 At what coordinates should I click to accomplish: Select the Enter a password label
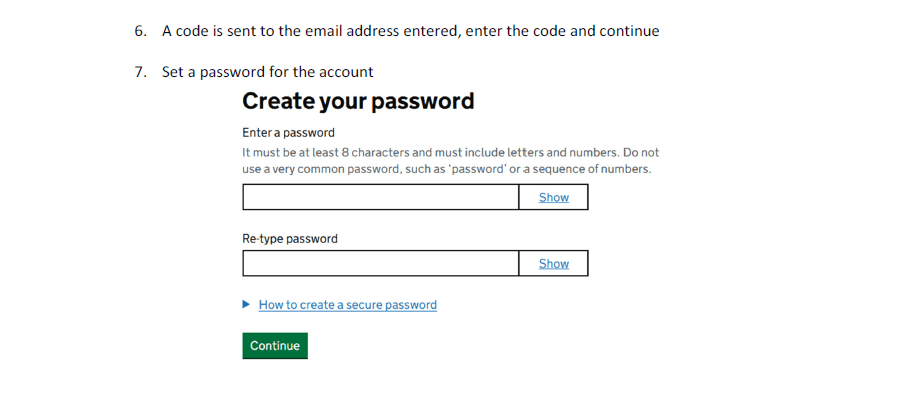click(x=288, y=132)
